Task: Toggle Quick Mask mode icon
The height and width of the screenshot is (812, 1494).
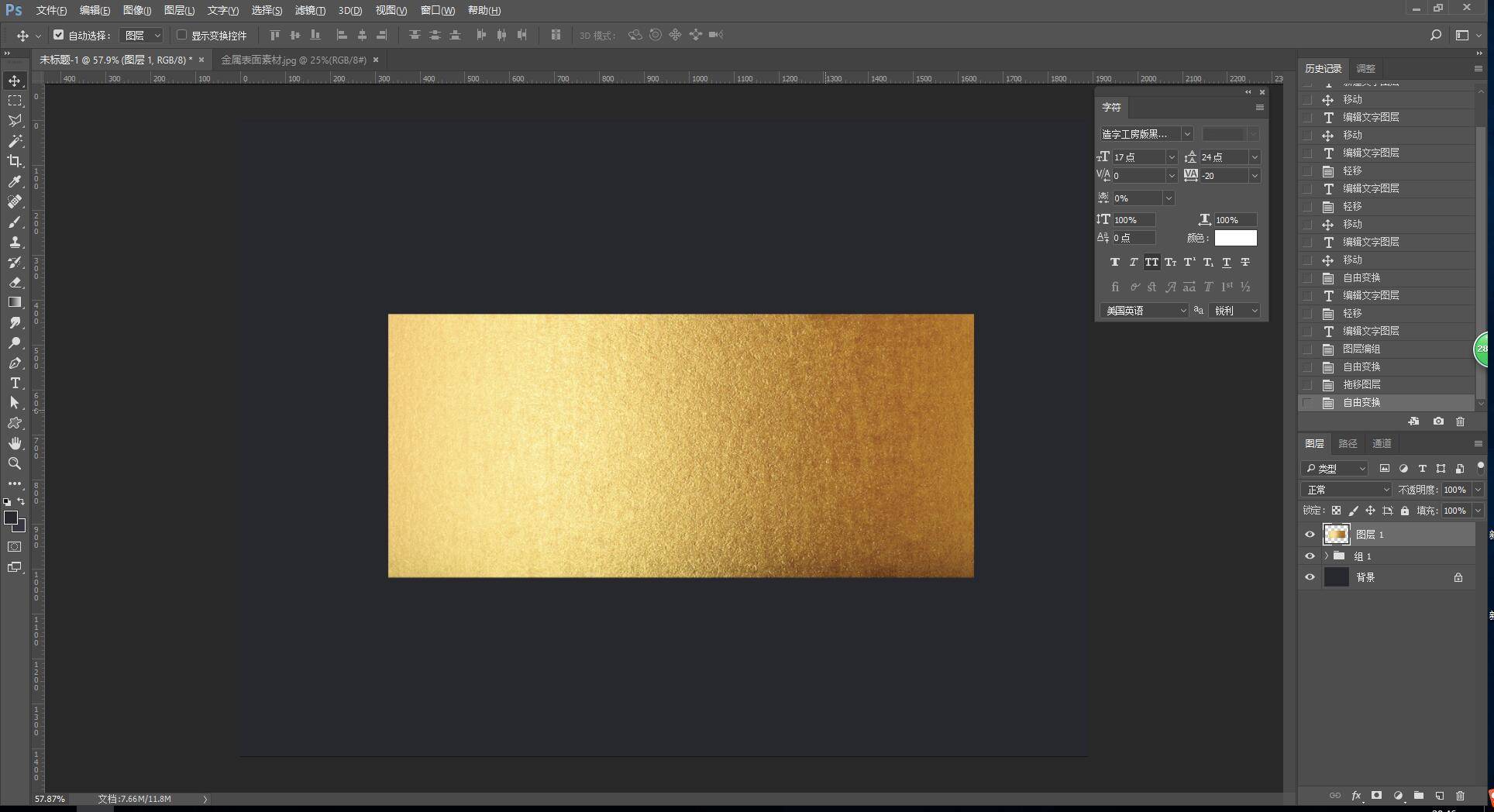Action: coord(15,547)
